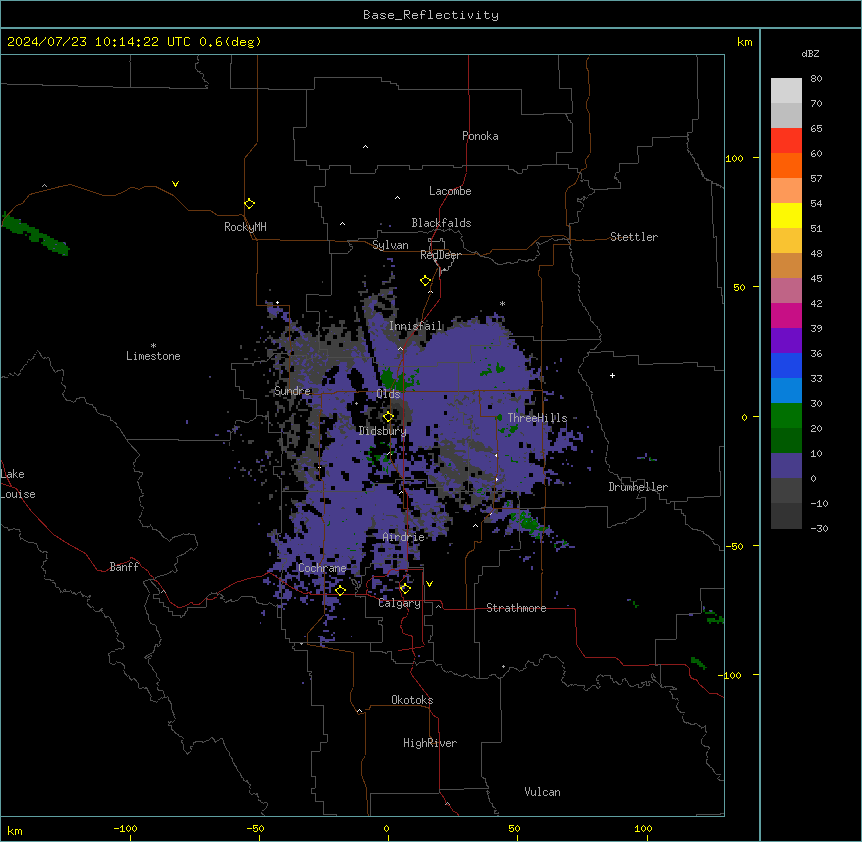The image size is (862, 842).
Task: Click the Okotoks town label
Action: [412, 700]
